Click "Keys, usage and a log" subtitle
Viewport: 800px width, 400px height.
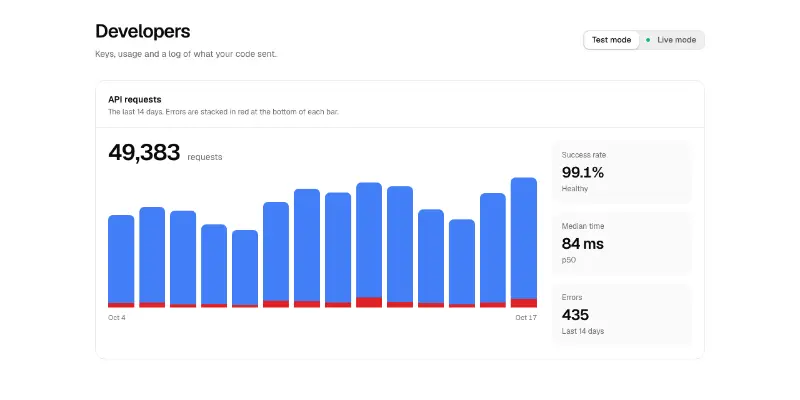[186, 54]
